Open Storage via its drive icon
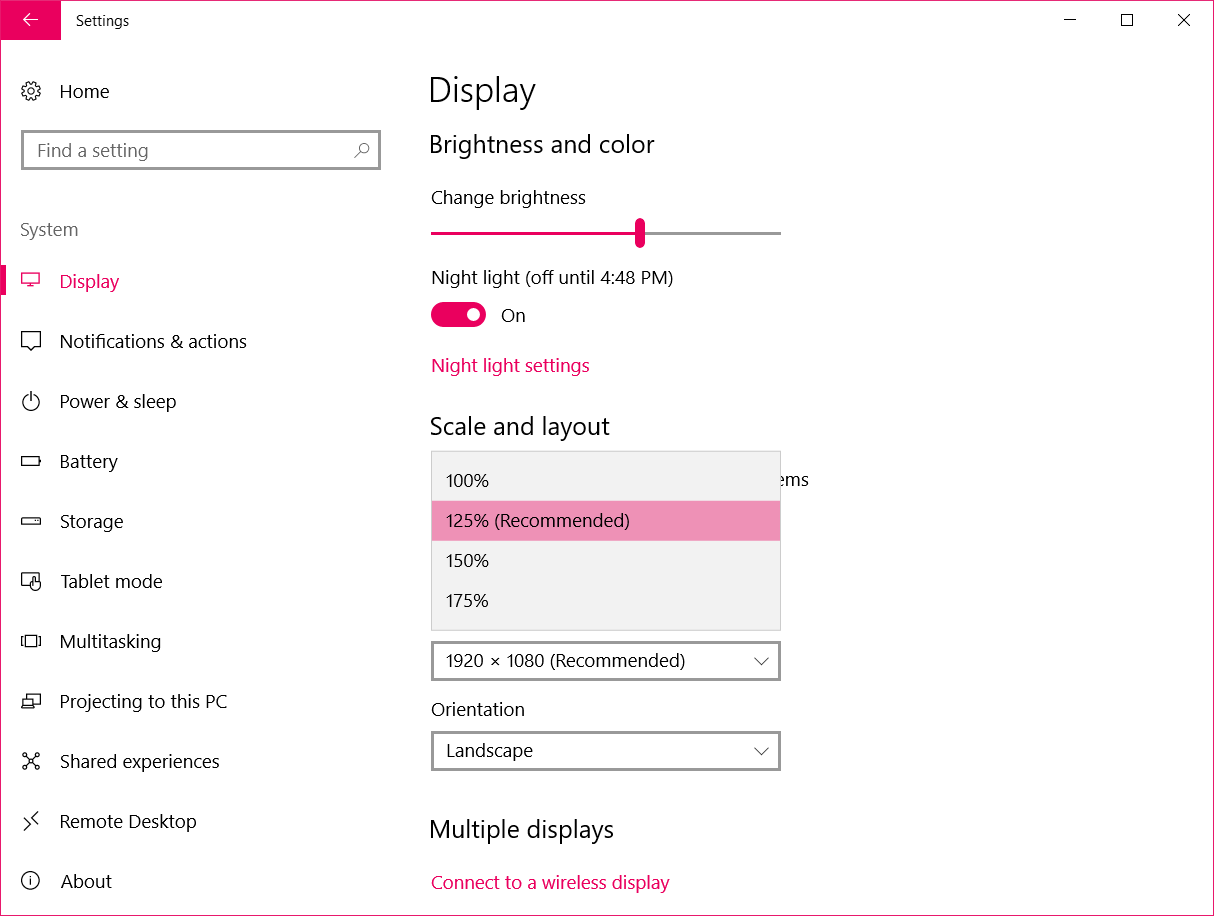Image resolution: width=1214 pixels, height=916 pixels. pos(31,521)
